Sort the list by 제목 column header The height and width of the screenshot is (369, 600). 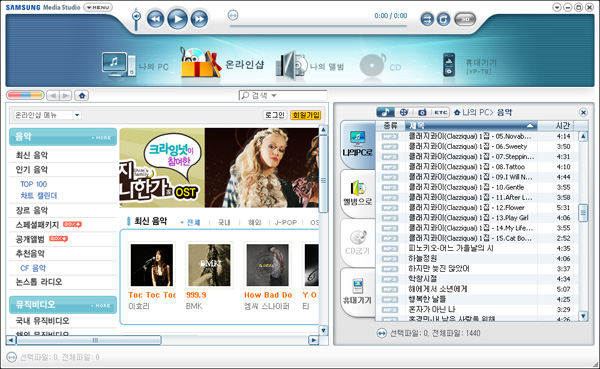[x=471, y=126]
